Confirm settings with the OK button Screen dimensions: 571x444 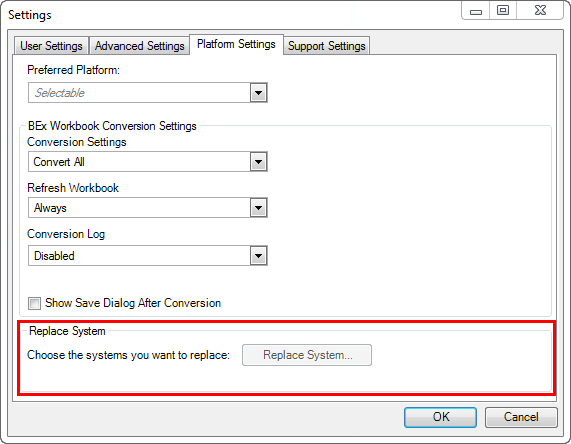tap(440, 417)
